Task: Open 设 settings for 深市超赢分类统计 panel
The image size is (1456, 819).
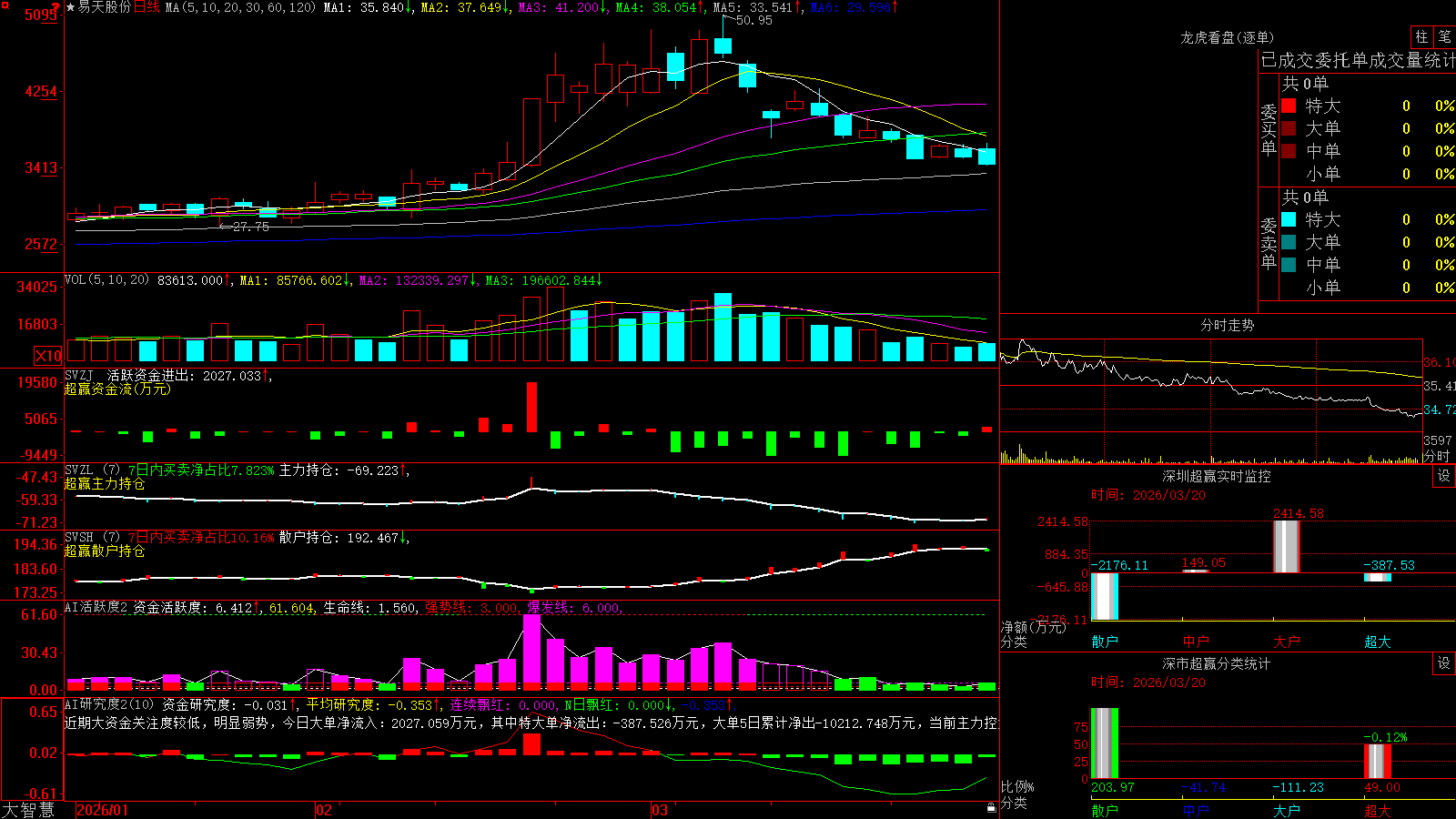Action: point(1444,663)
